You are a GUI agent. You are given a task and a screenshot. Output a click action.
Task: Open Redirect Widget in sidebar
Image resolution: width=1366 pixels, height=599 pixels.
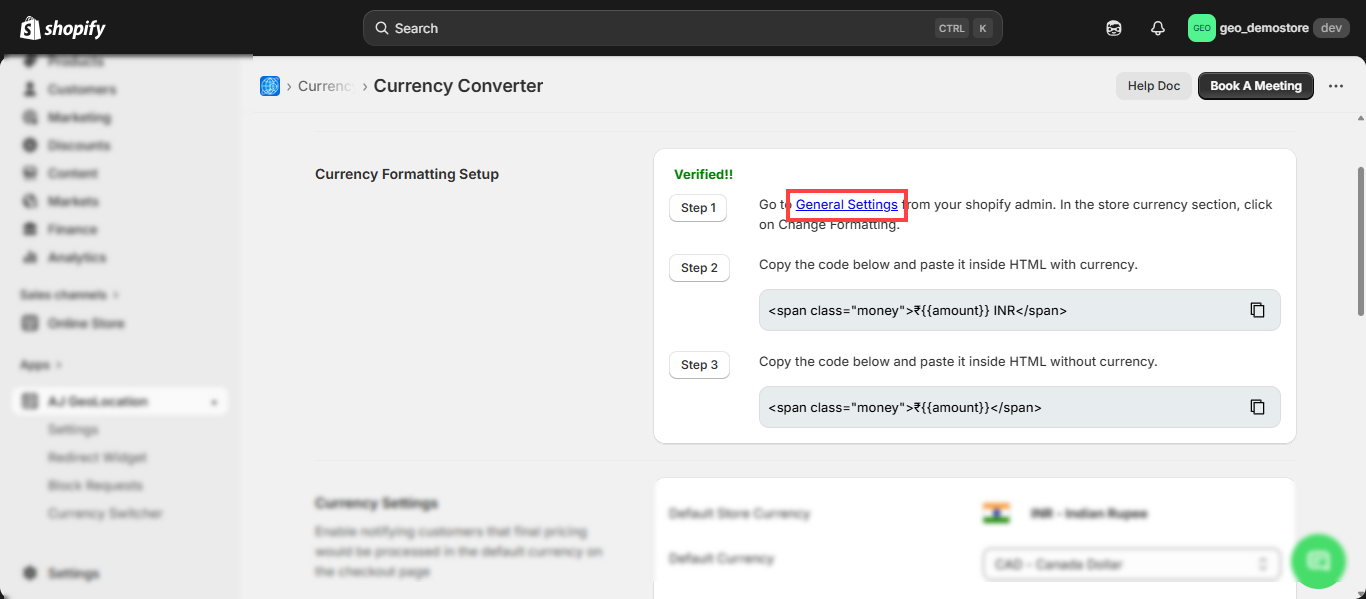coord(97,457)
